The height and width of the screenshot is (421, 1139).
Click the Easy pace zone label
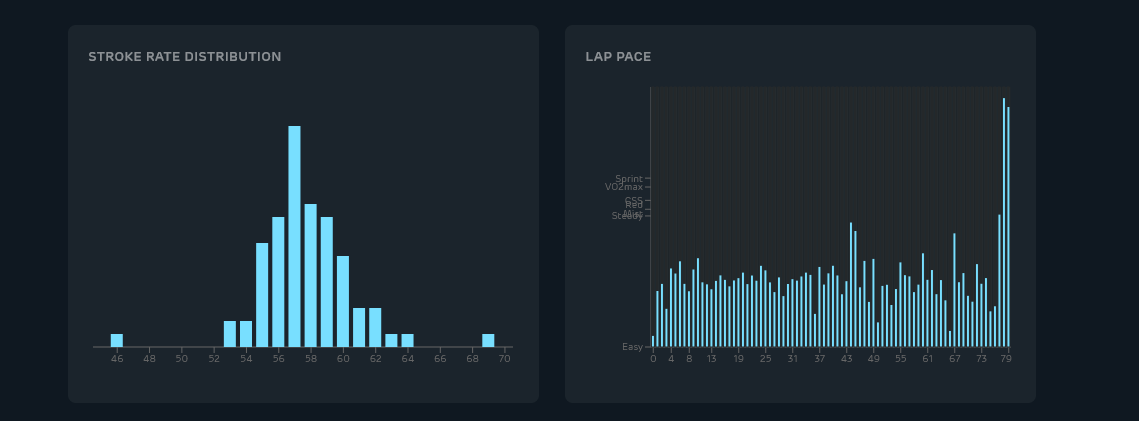tap(633, 347)
